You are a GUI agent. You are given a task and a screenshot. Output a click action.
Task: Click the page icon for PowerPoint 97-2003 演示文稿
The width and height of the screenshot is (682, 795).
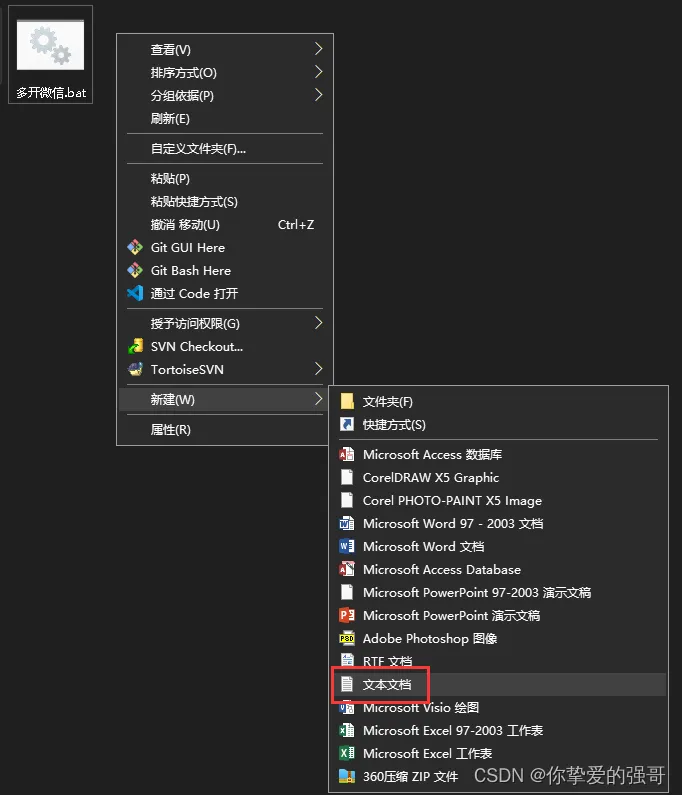[x=347, y=592]
